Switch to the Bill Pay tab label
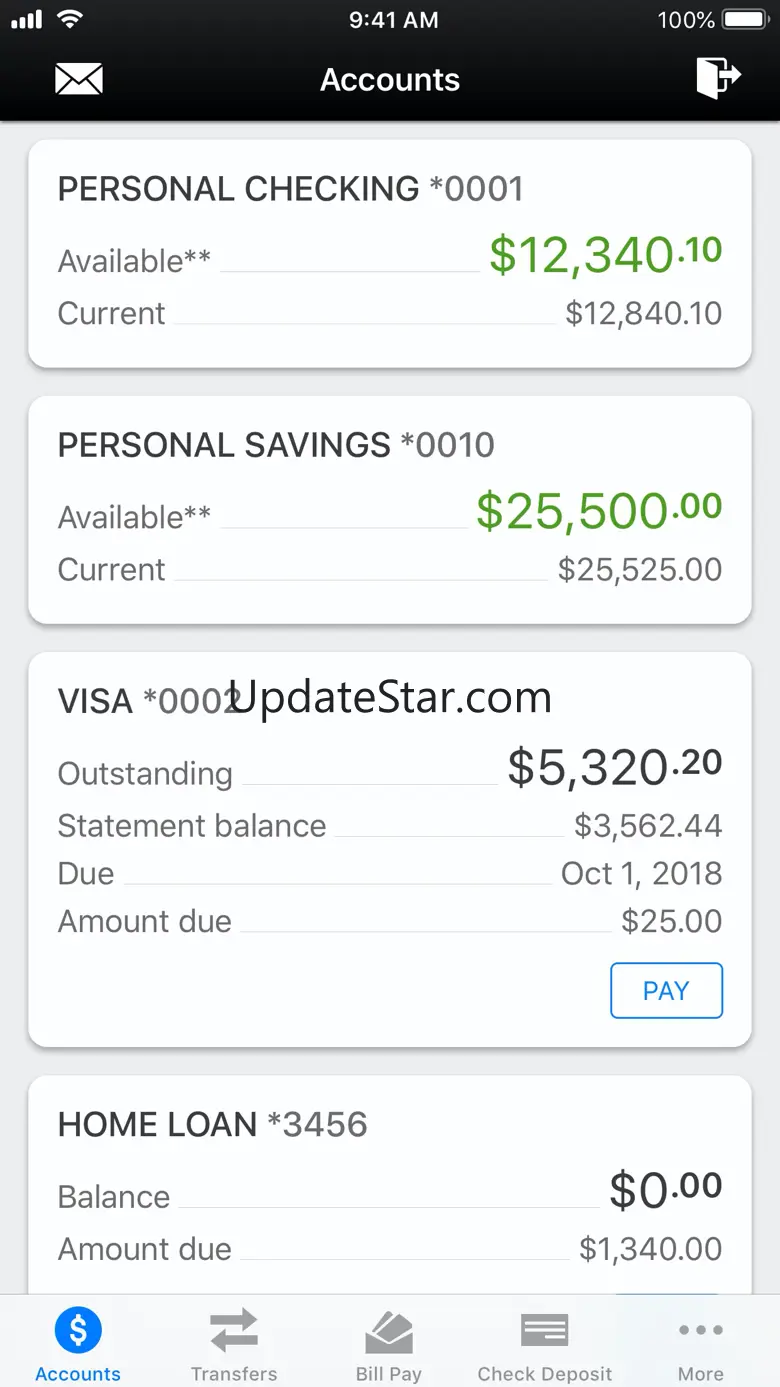780x1387 pixels. coord(389,1374)
